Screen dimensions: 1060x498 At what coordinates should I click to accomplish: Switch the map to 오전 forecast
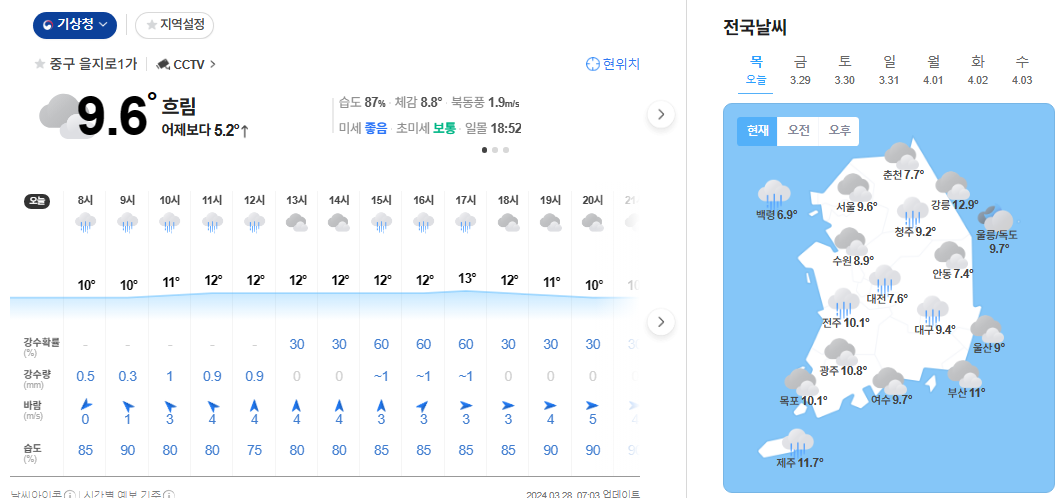[x=798, y=131]
